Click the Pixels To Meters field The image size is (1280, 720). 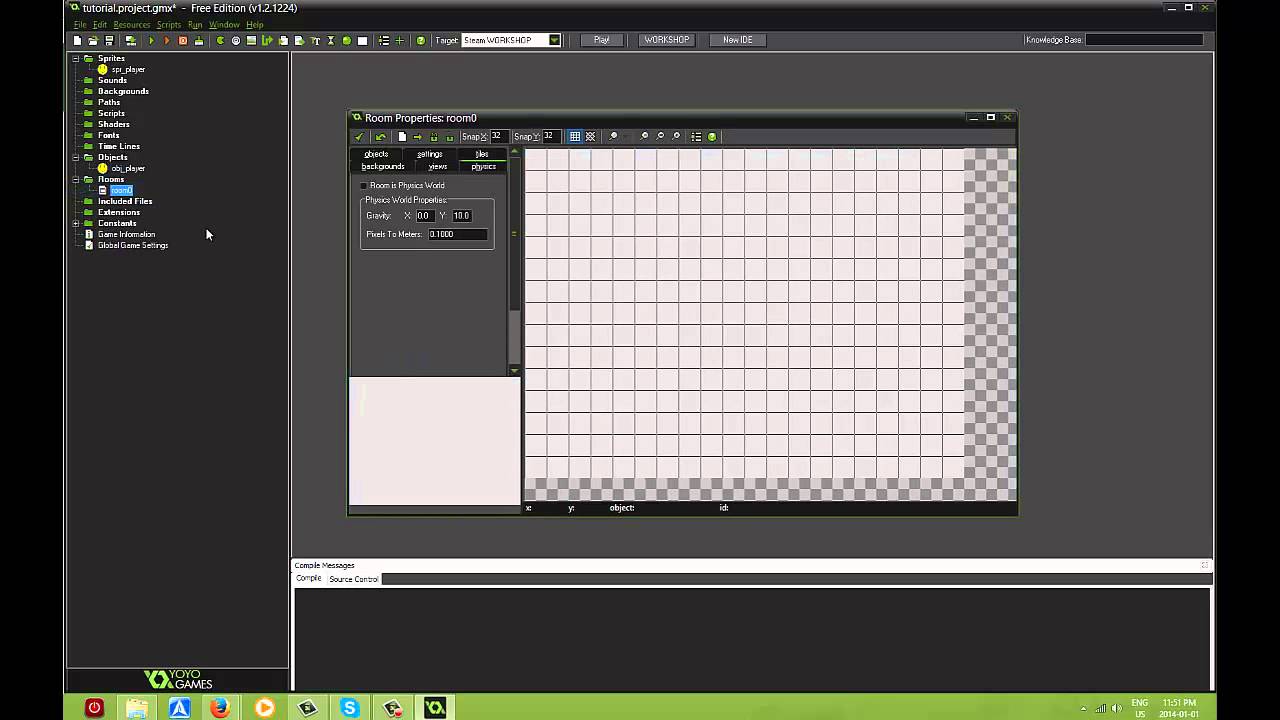tap(458, 234)
